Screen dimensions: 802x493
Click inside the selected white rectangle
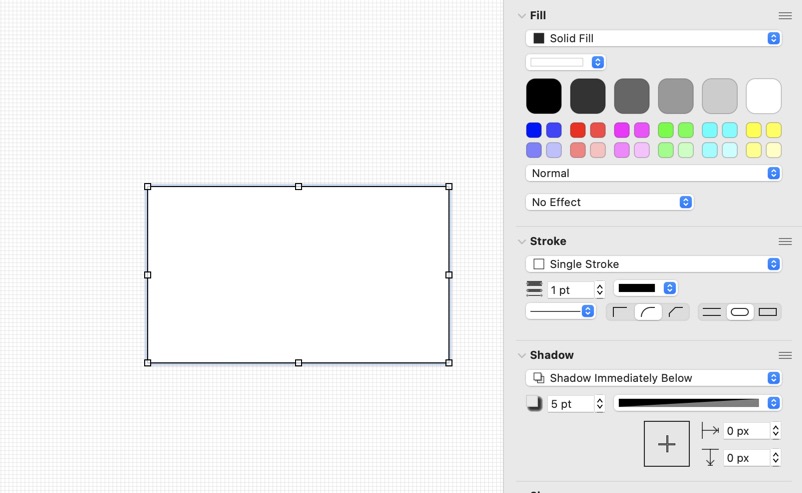point(299,275)
